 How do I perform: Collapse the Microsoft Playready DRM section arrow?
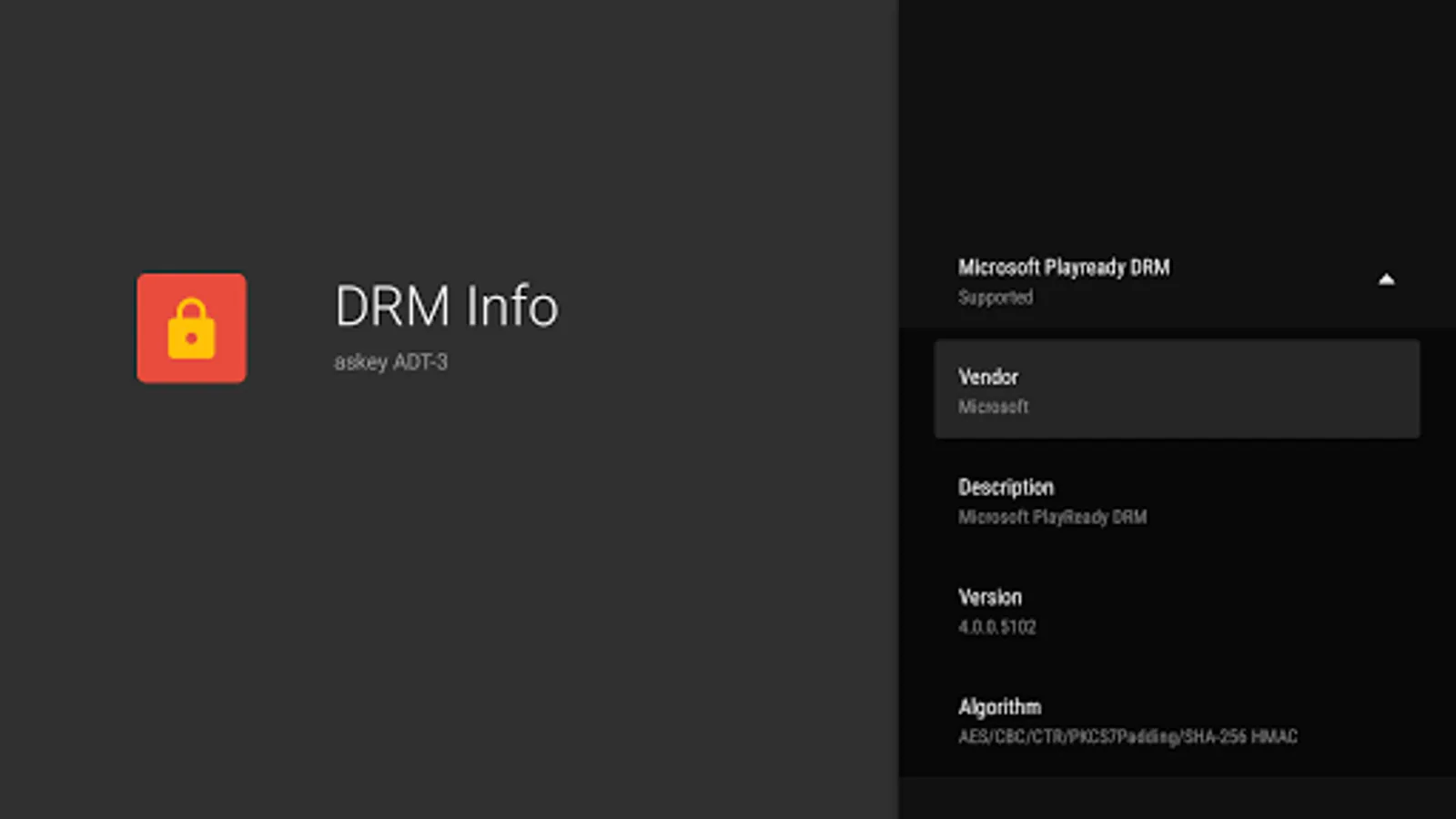tap(1386, 279)
